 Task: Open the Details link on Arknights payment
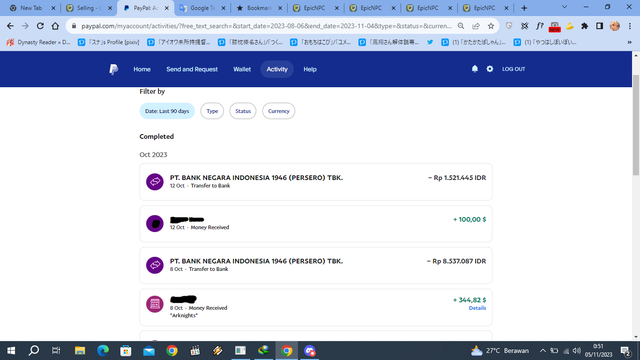477,308
